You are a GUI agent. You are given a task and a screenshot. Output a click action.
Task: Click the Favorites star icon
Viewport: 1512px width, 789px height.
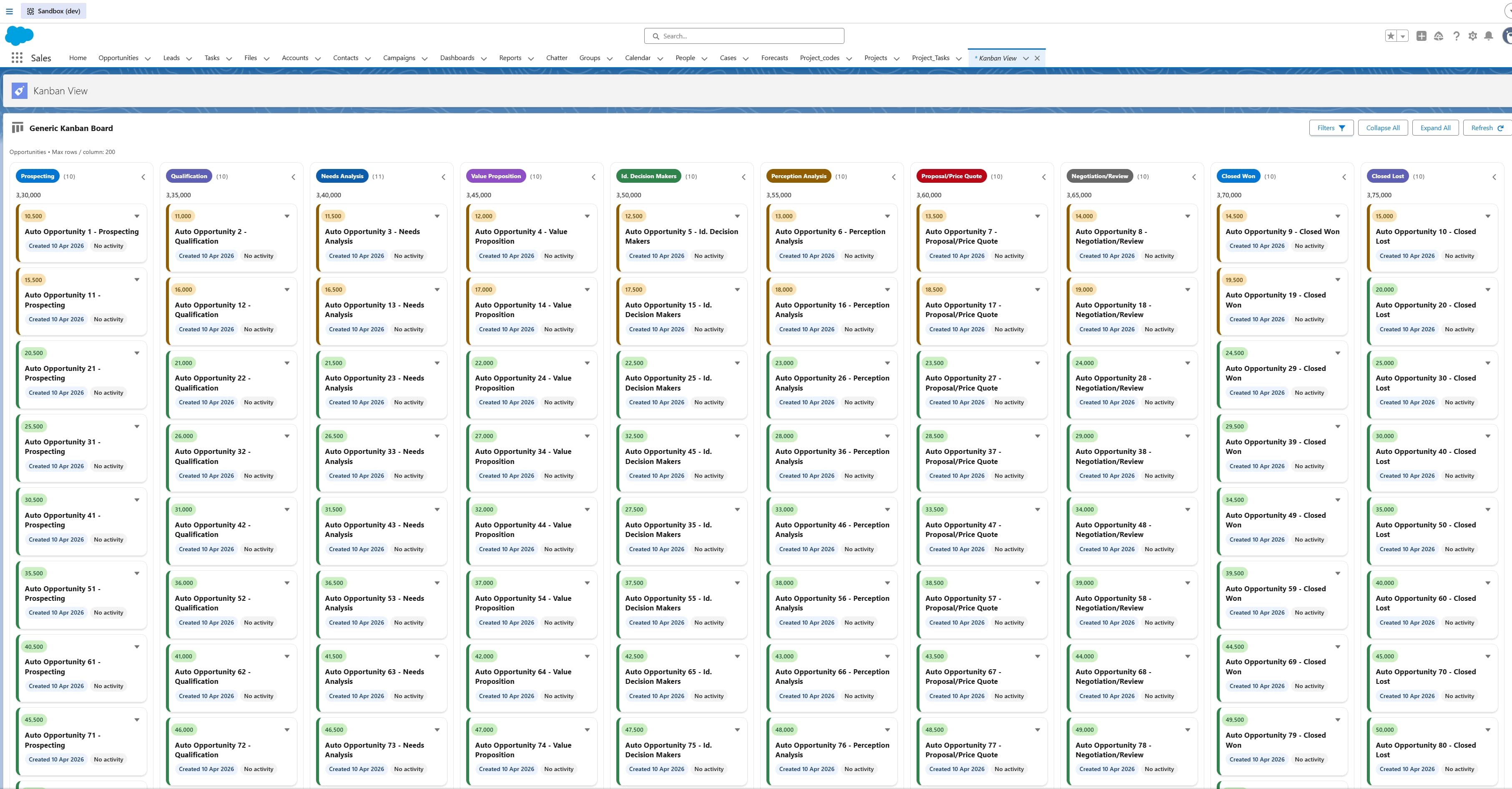1391,36
